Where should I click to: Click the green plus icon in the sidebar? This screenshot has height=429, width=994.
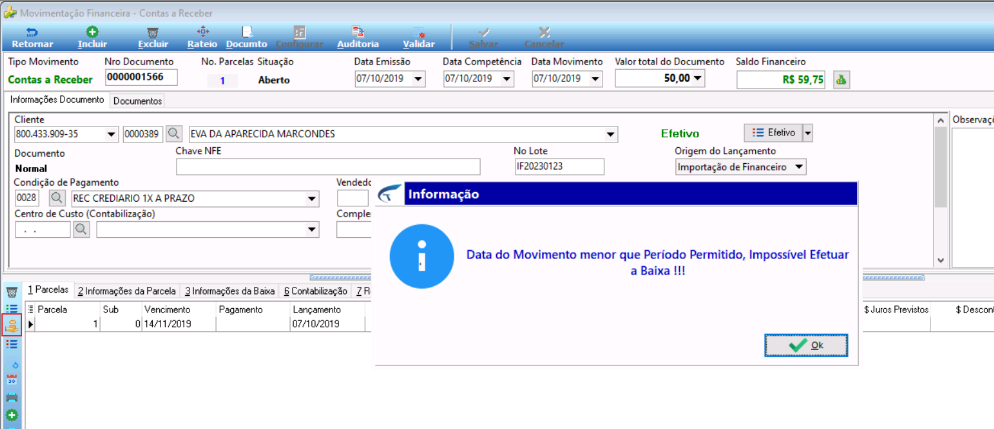(x=11, y=416)
